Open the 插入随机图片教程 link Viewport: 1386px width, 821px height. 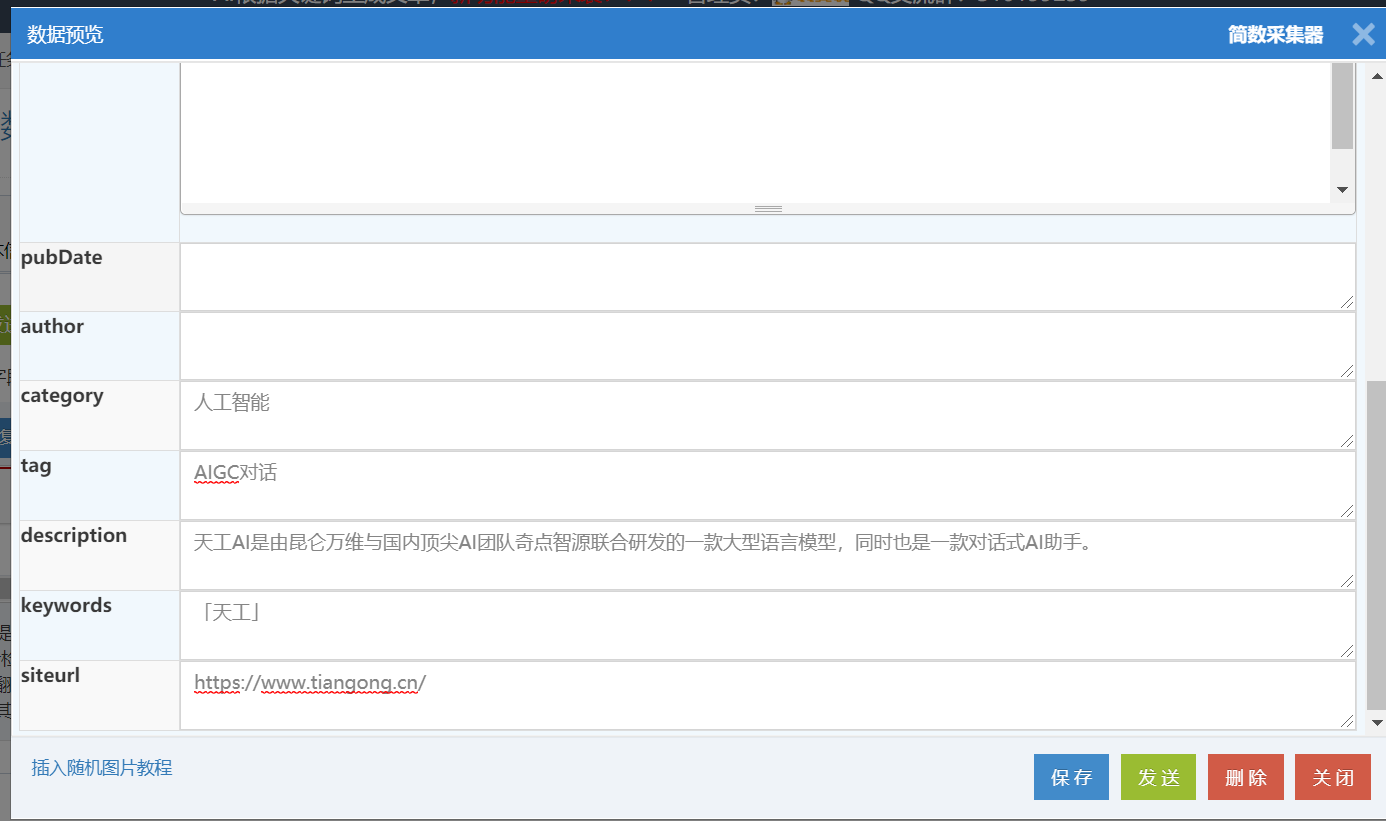tap(102, 768)
